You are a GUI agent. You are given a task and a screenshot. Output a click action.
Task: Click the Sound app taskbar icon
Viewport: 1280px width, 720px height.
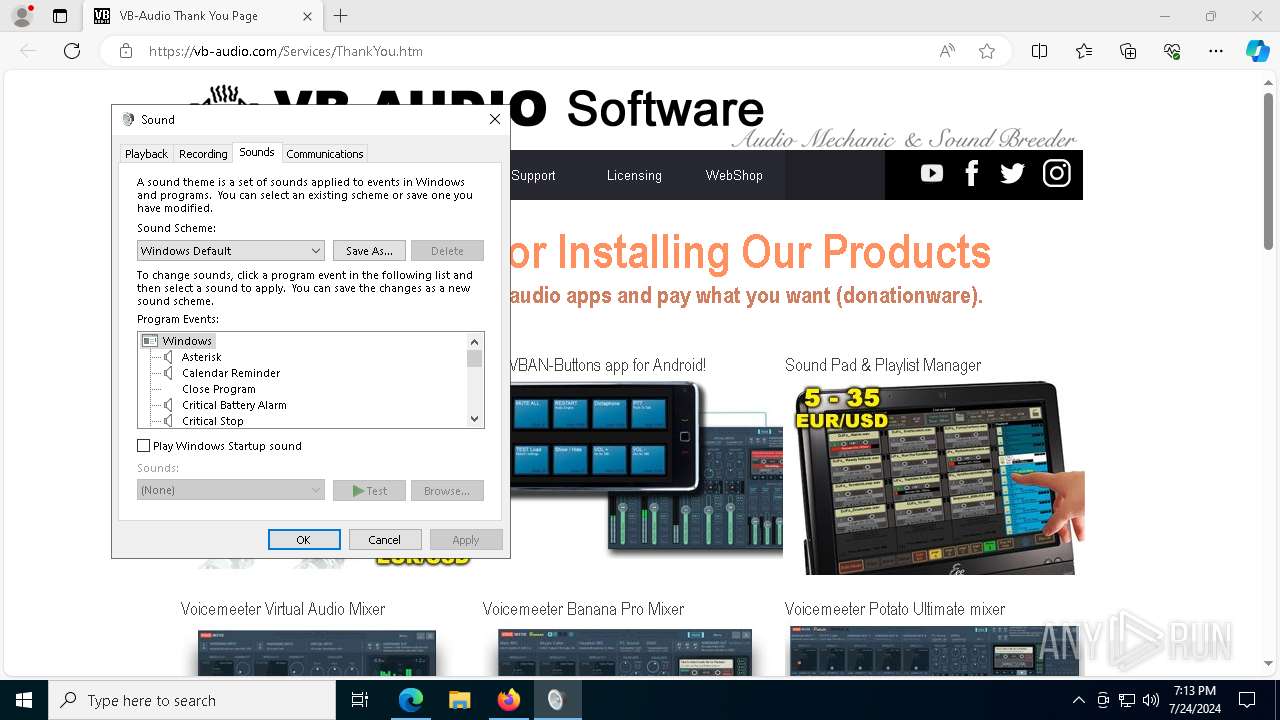[557, 700]
